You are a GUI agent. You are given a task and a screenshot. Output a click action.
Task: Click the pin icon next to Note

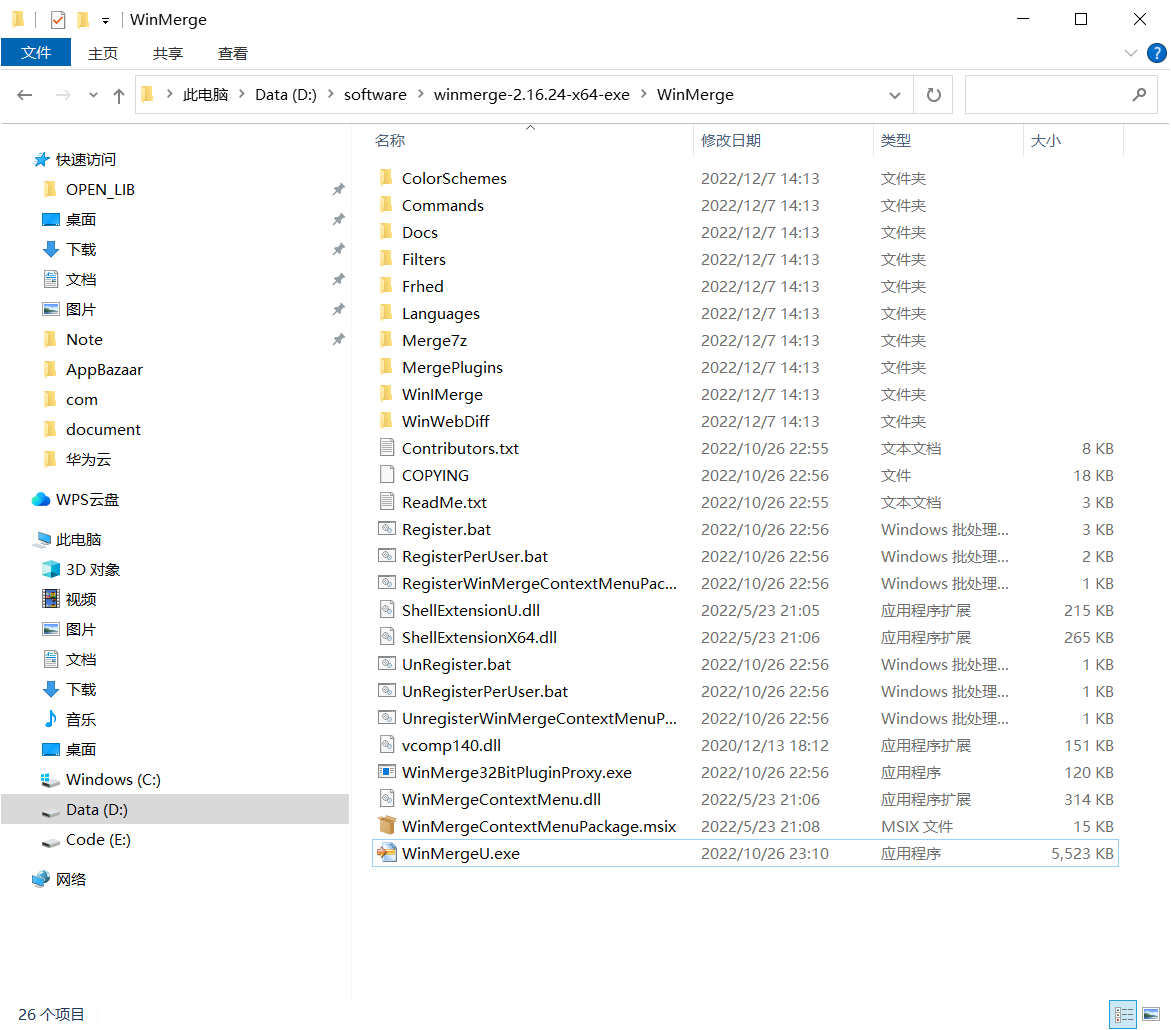[338, 339]
